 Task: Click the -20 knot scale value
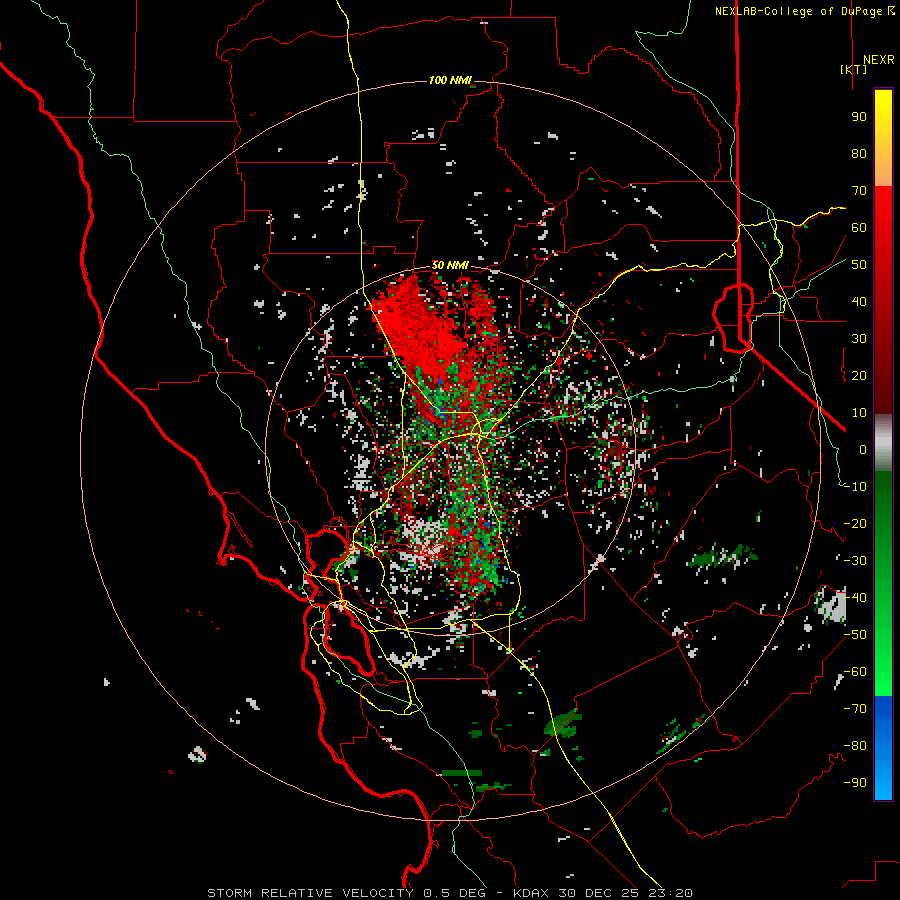(855, 524)
